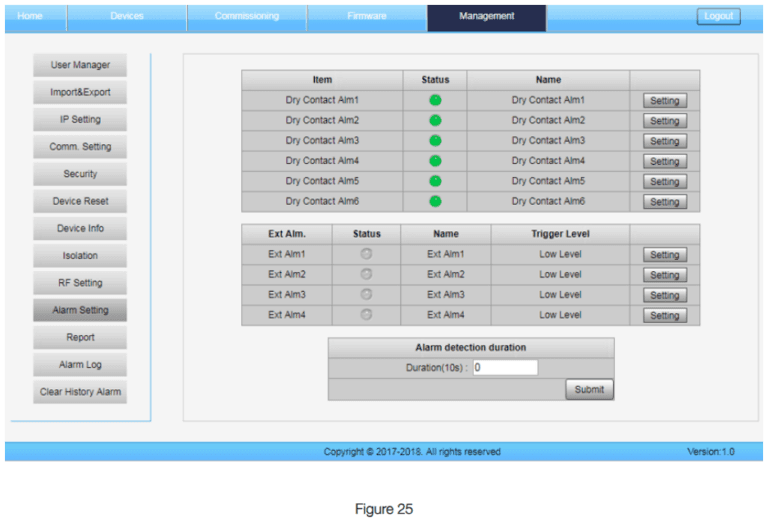This screenshot has width=768, height=522.
Task: Open Setting for Dry Contact Alm2
Action: [x=664, y=121]
